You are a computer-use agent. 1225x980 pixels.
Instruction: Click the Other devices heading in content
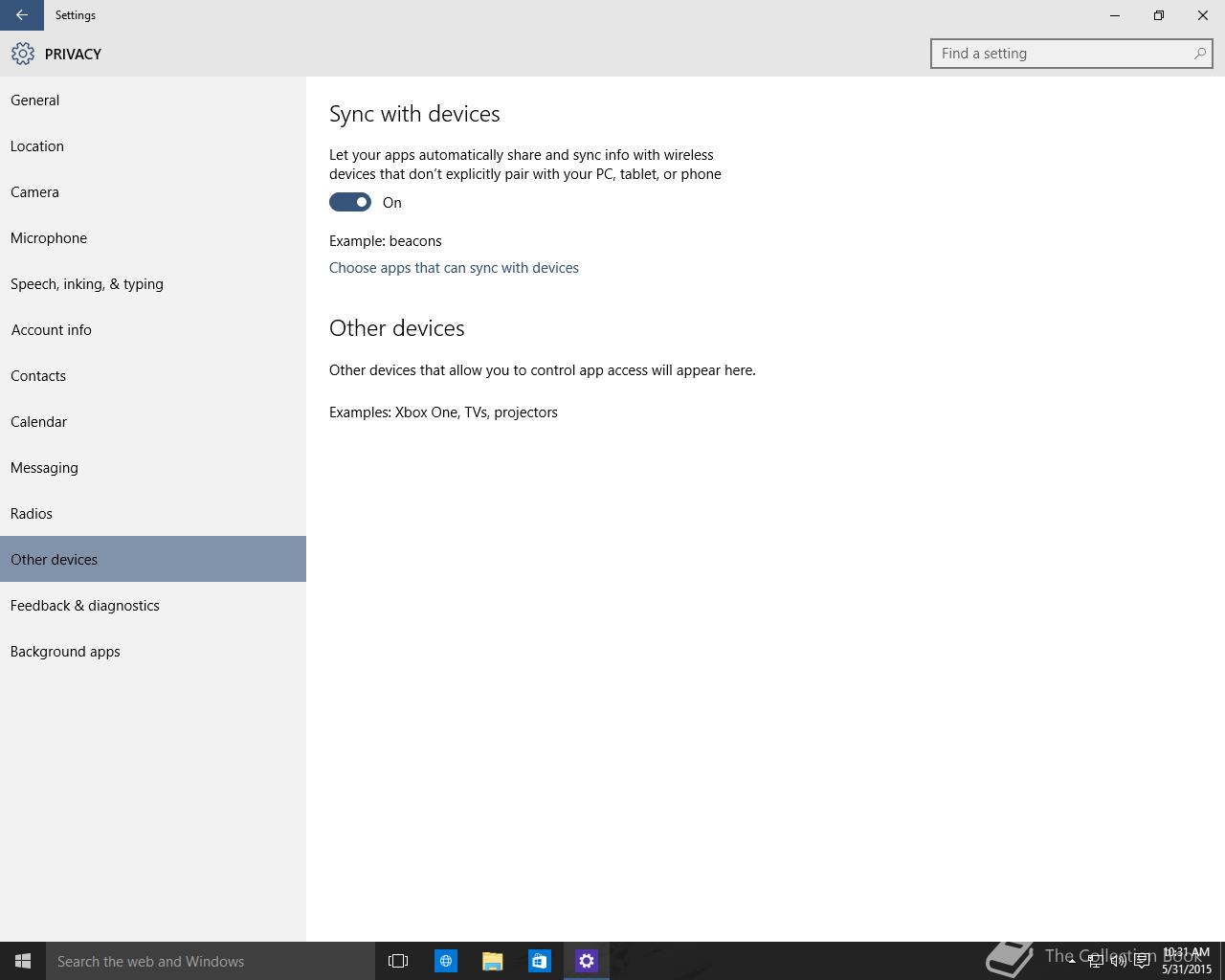coord(397,328)
